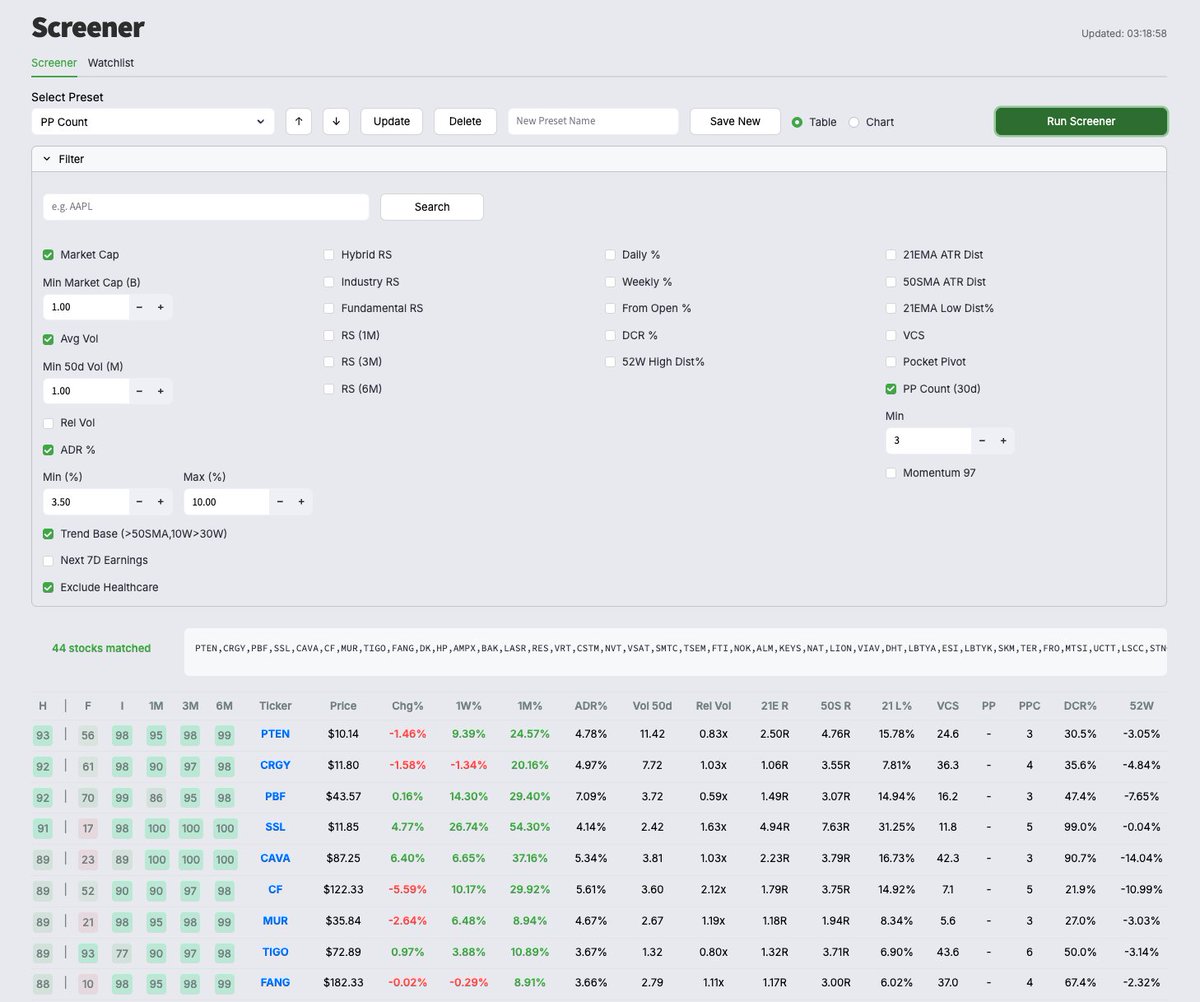Decrease ADR Max value with minus icon
Screen dimensions: 1200x1002
coord(280,501)
